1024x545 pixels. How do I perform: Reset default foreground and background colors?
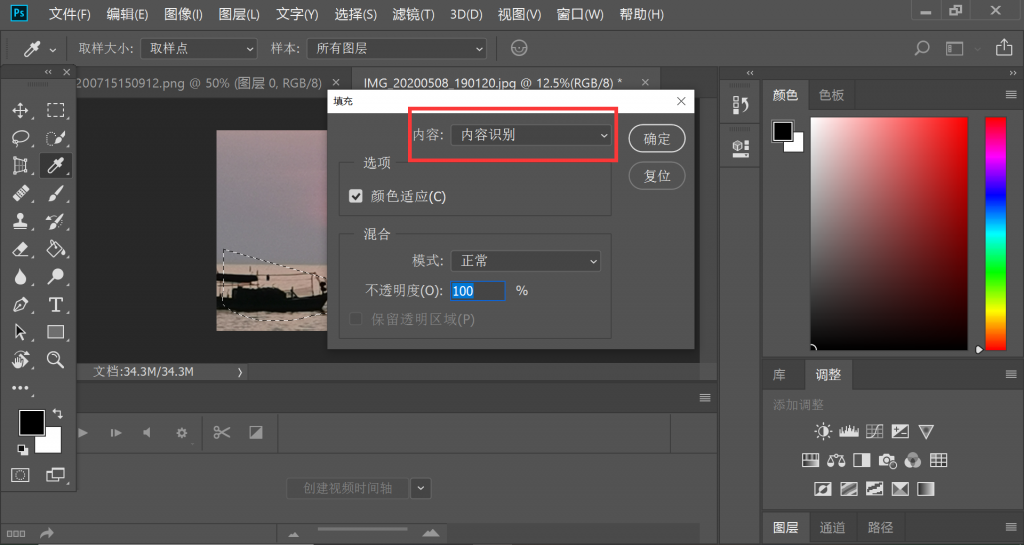point(23,450)
